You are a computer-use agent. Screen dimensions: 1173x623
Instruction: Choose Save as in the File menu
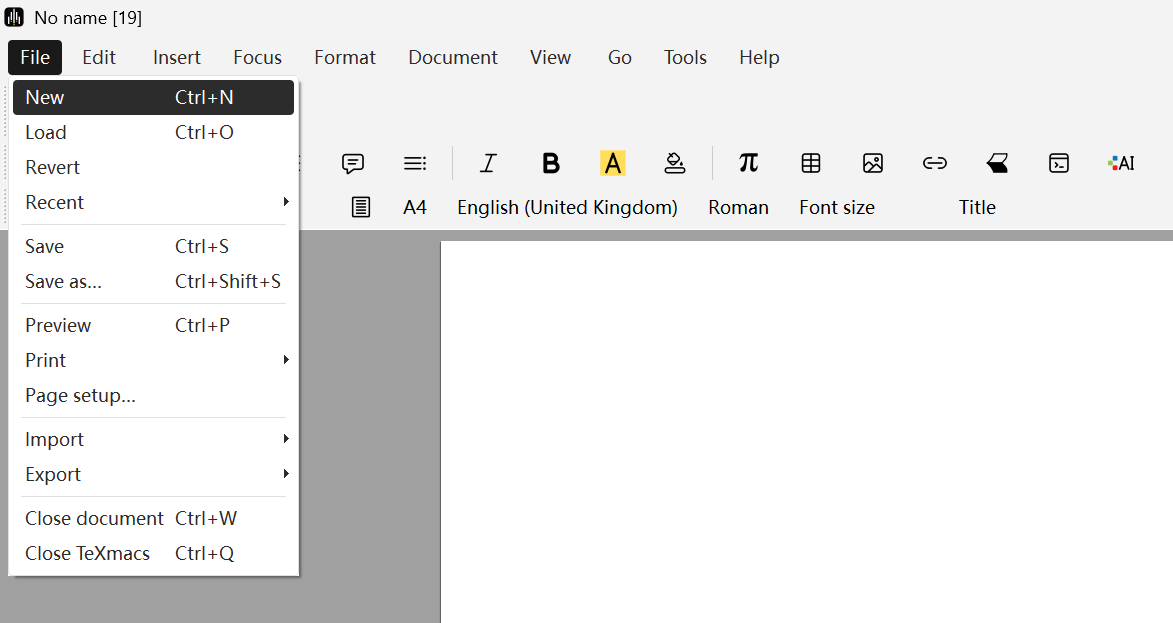(63, 281)
